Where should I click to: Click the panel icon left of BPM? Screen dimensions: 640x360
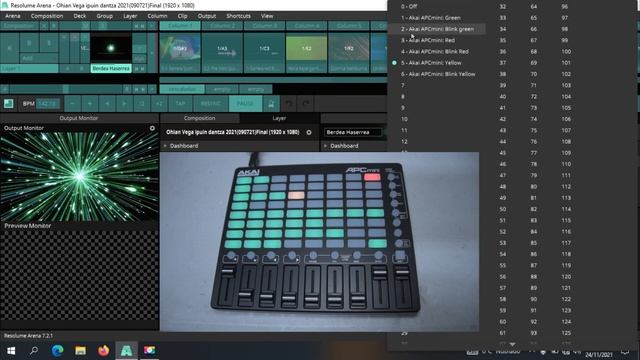pos(8,104)
